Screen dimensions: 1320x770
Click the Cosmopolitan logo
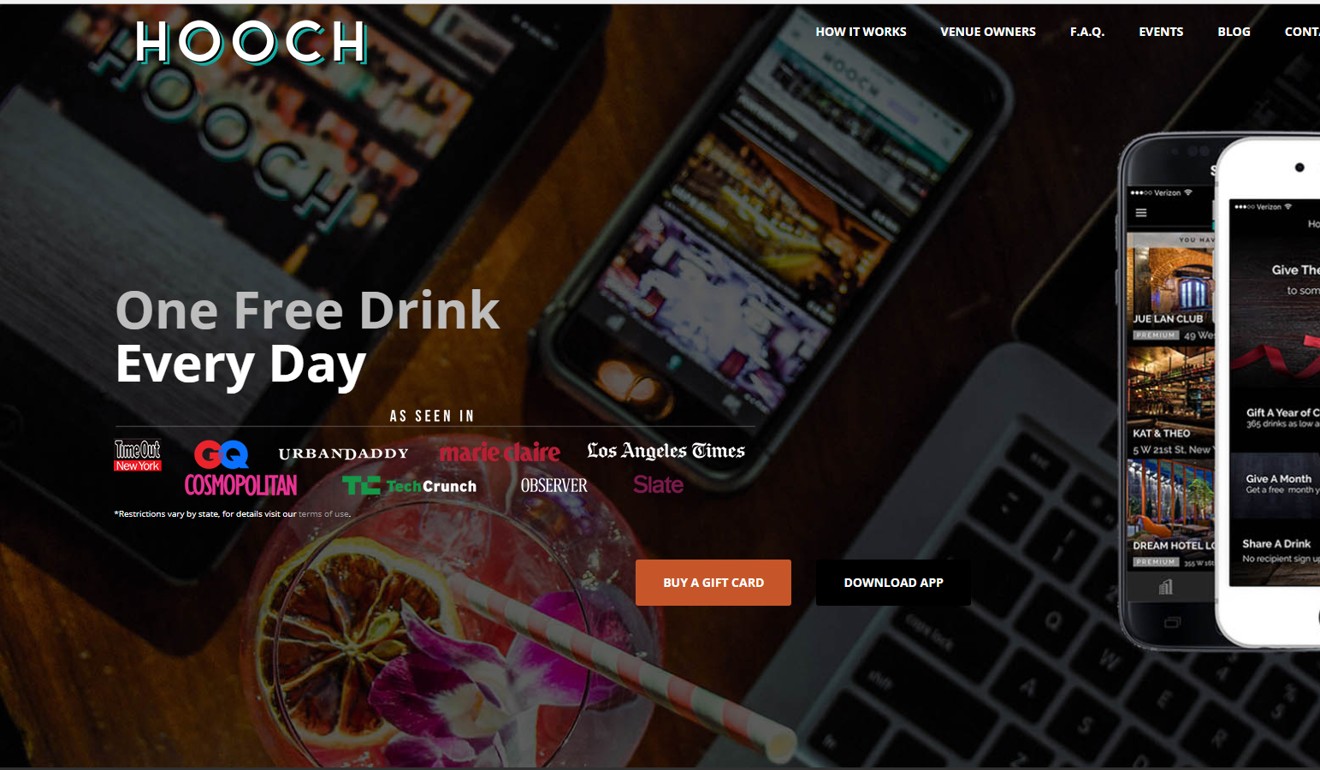point(241,485)
